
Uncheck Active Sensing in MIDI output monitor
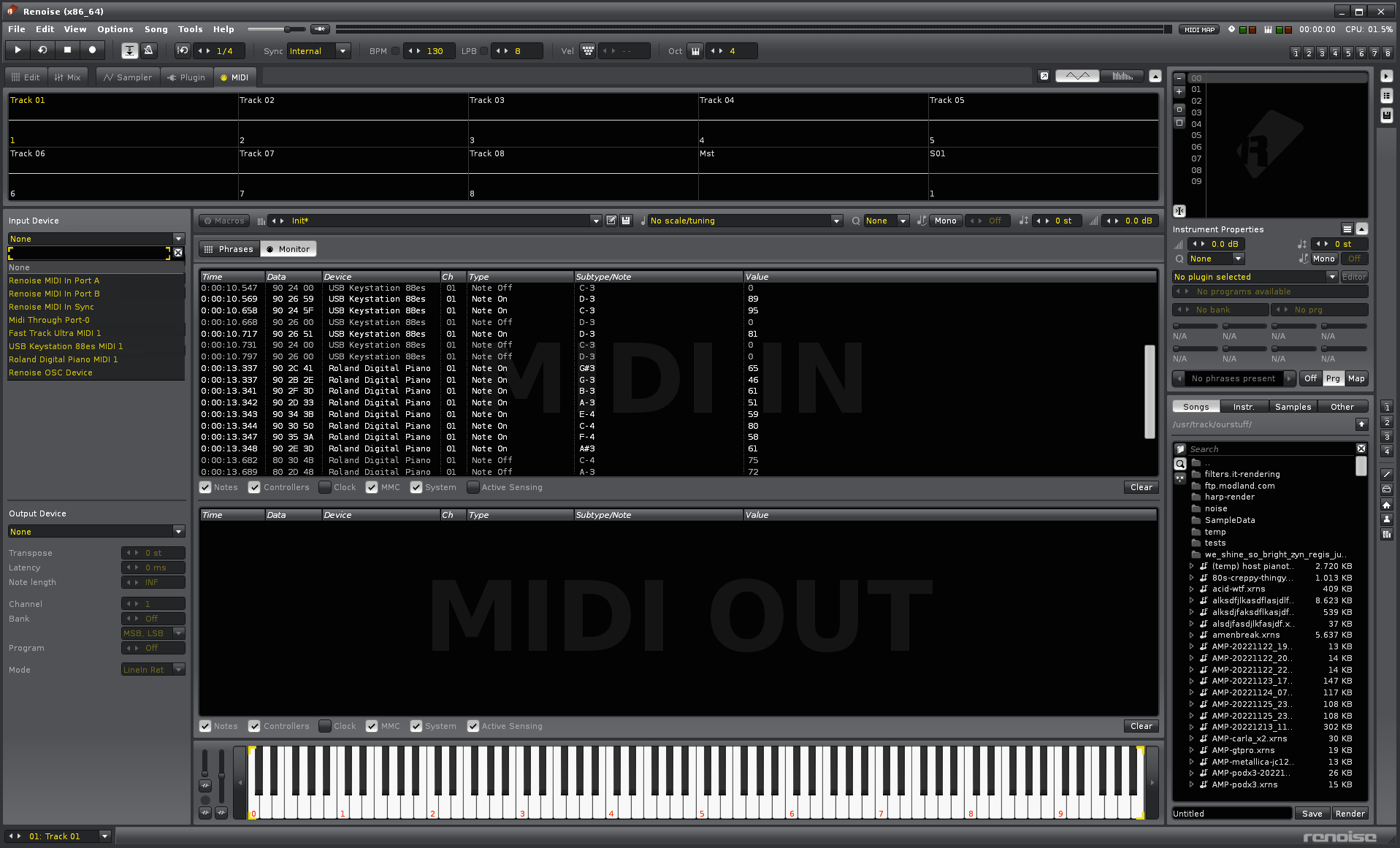[x=473, y=726]
